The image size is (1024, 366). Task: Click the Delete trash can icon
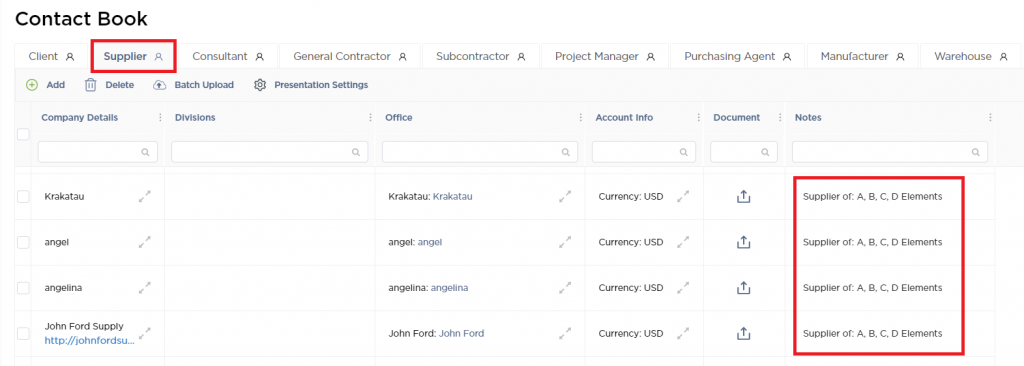pos(91,85)
